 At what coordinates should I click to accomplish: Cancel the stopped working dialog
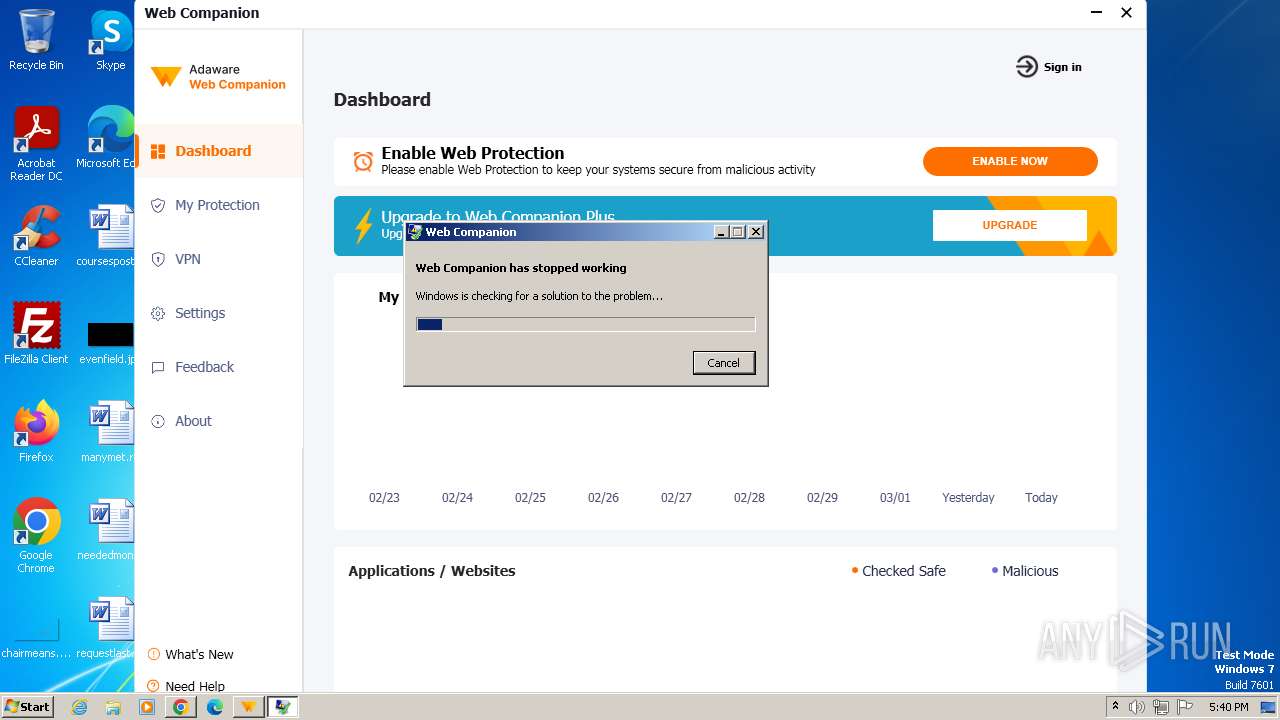tap(724, 363)
